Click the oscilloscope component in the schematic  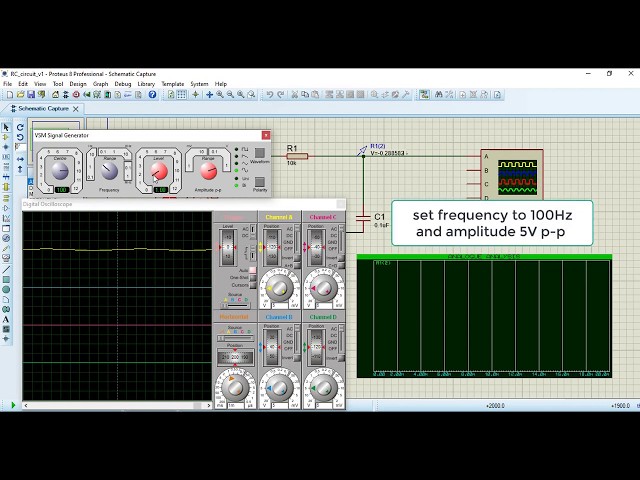(512, 175)
